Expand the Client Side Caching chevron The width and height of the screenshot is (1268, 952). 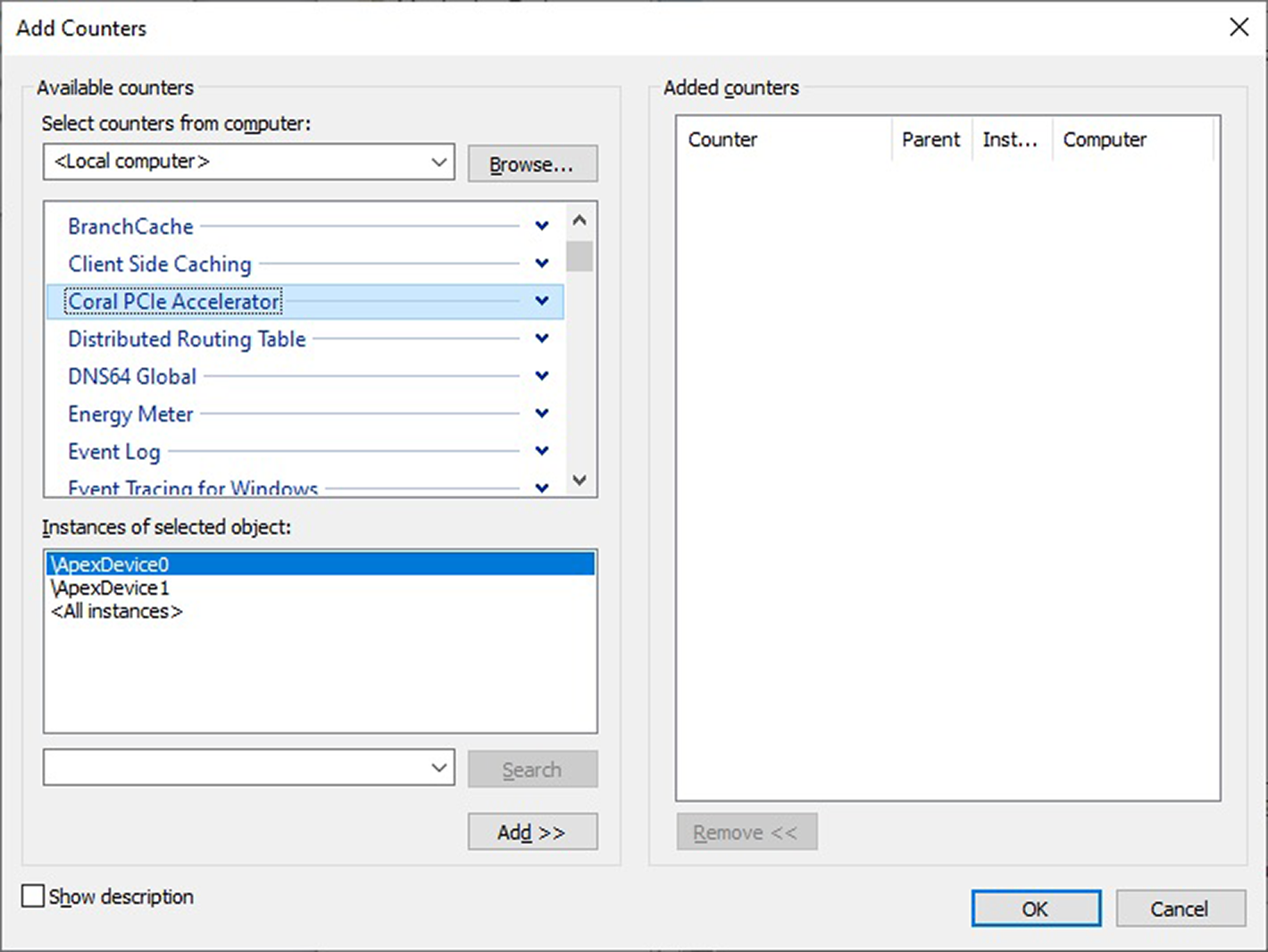point(541,263)
